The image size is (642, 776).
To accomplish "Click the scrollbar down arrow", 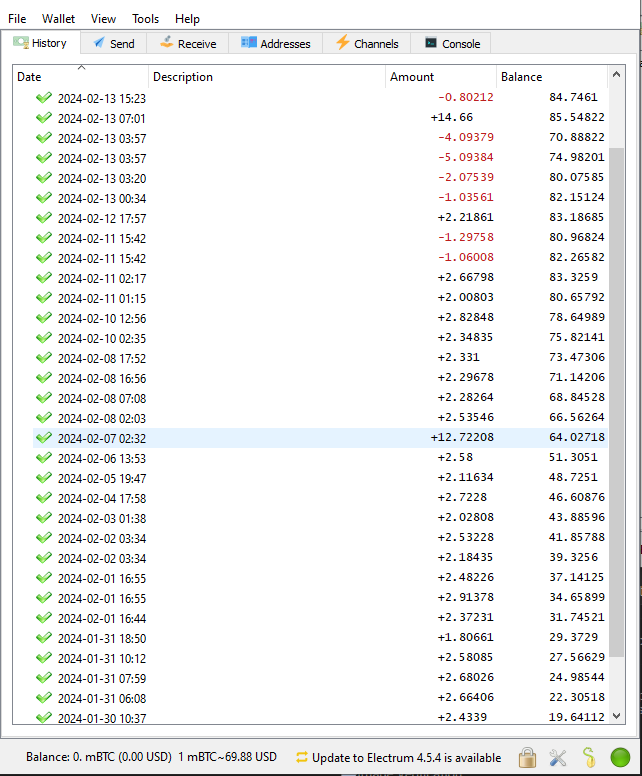I will [616, 716].
